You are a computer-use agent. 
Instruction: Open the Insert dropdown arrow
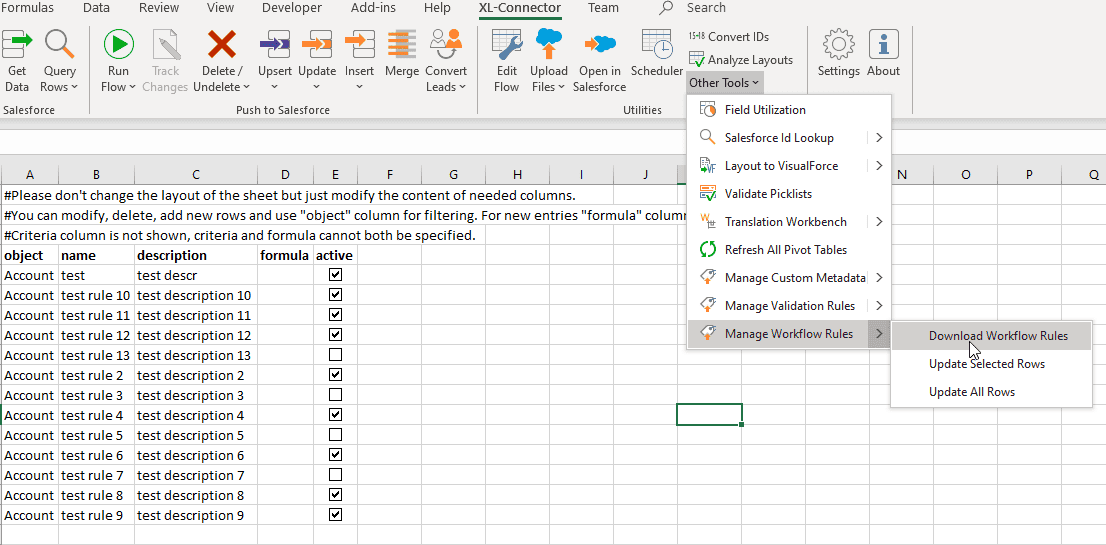click(359, 87)
